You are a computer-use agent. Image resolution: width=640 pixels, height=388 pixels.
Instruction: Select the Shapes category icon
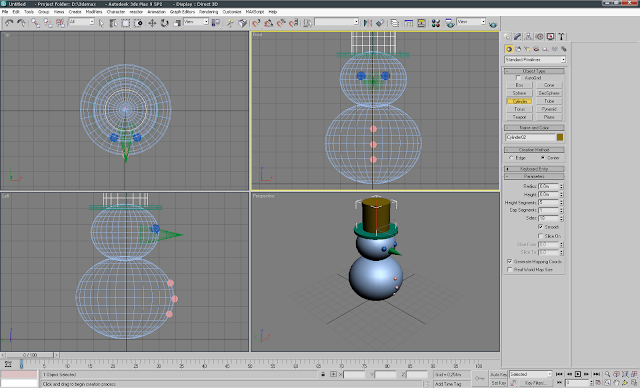pos(518,49)
